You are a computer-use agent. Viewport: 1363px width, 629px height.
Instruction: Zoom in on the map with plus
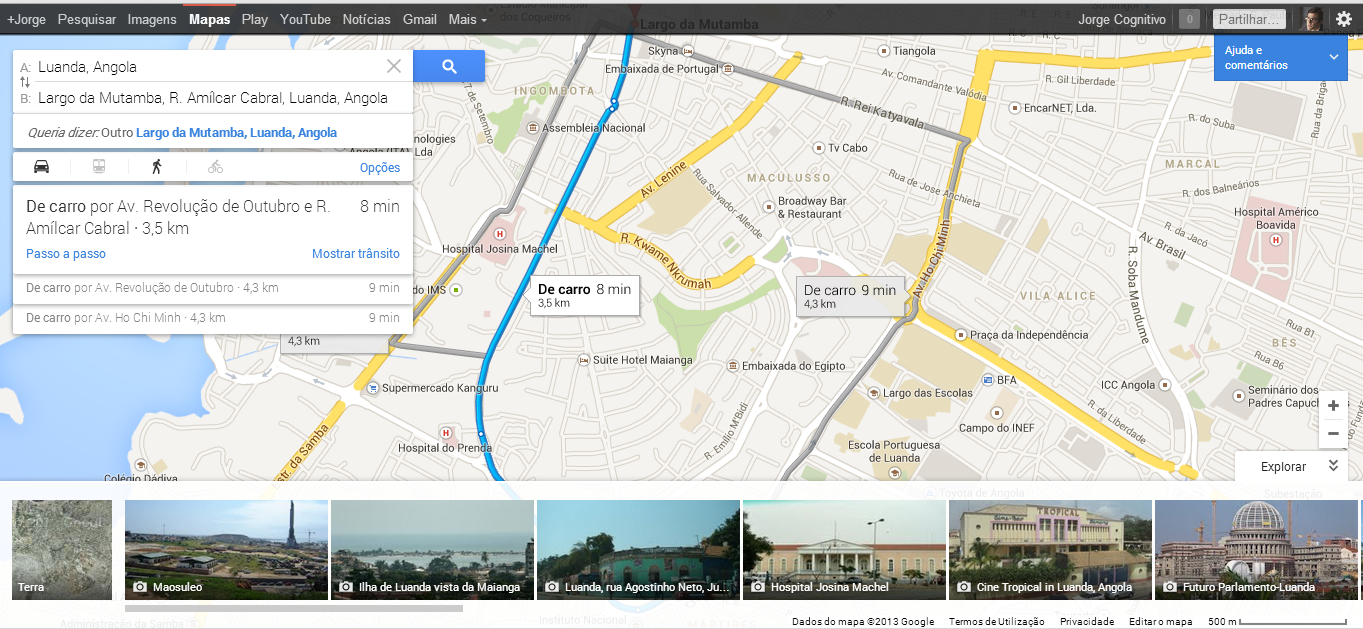click(x=1332, y=406)
